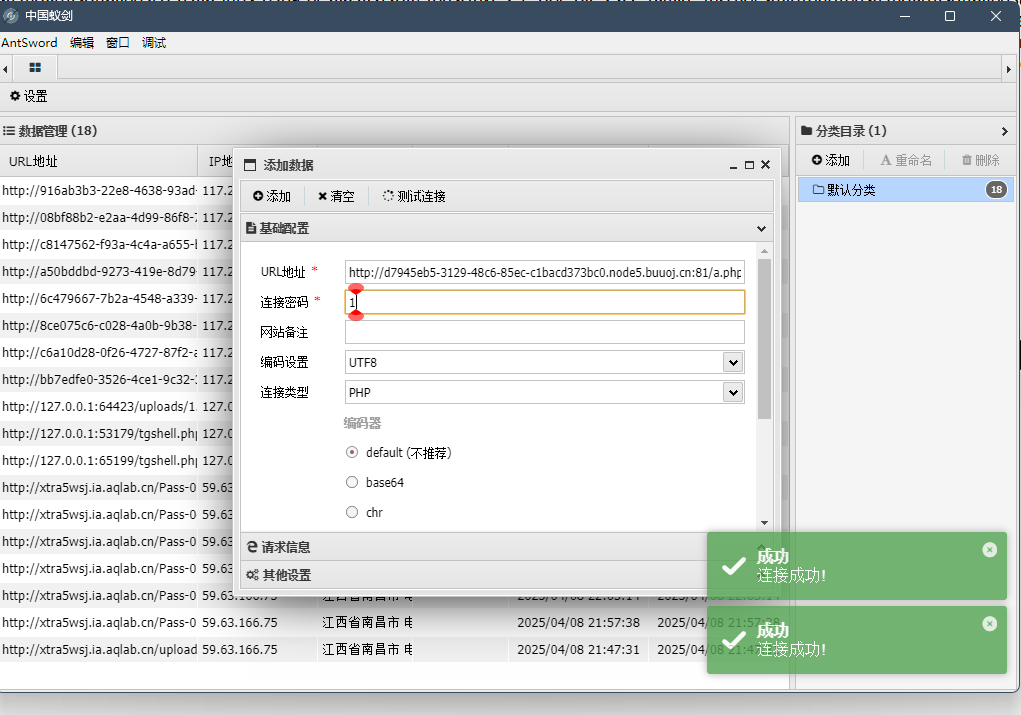
Task: Click the grid home tab icon
Action: click(x=35, y=68)
